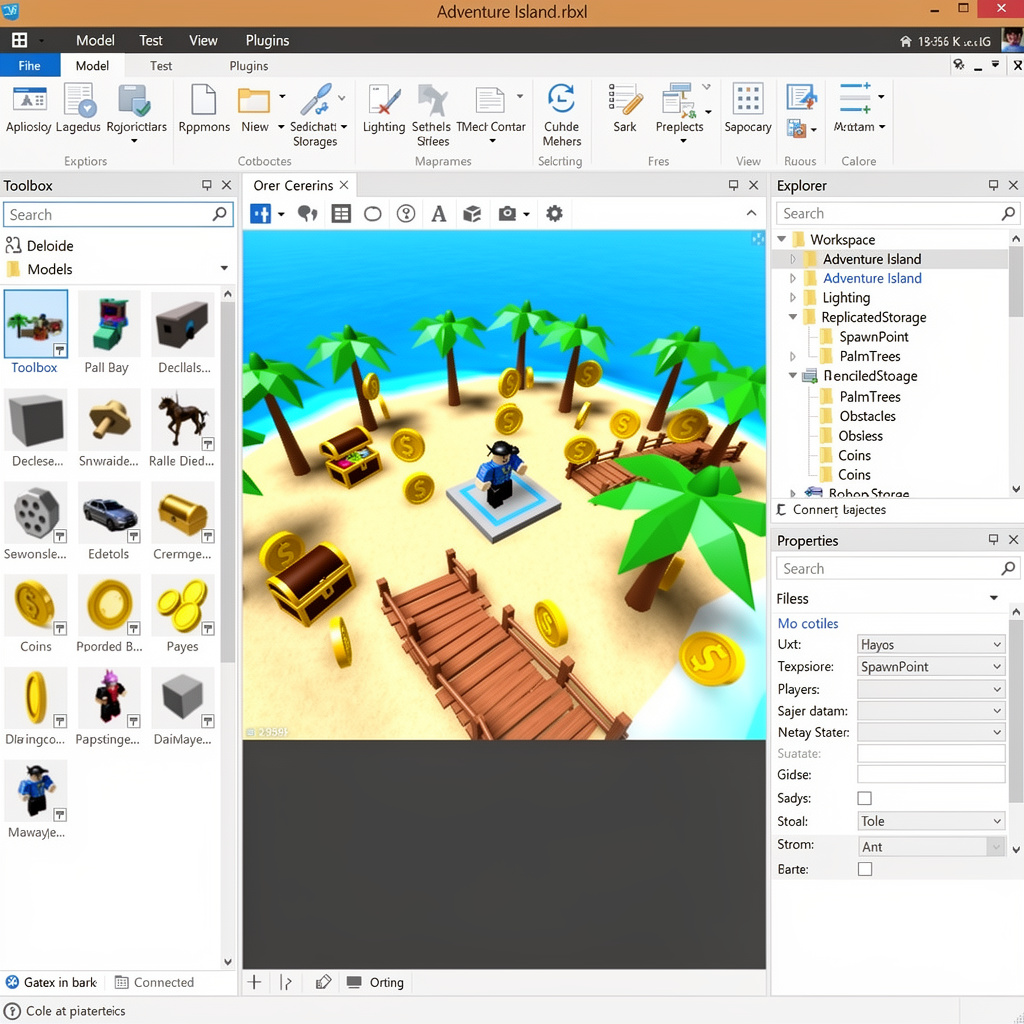Click the gear settings icon in viewport toolbar
1024x1024 pixels.
pos(554,214)
